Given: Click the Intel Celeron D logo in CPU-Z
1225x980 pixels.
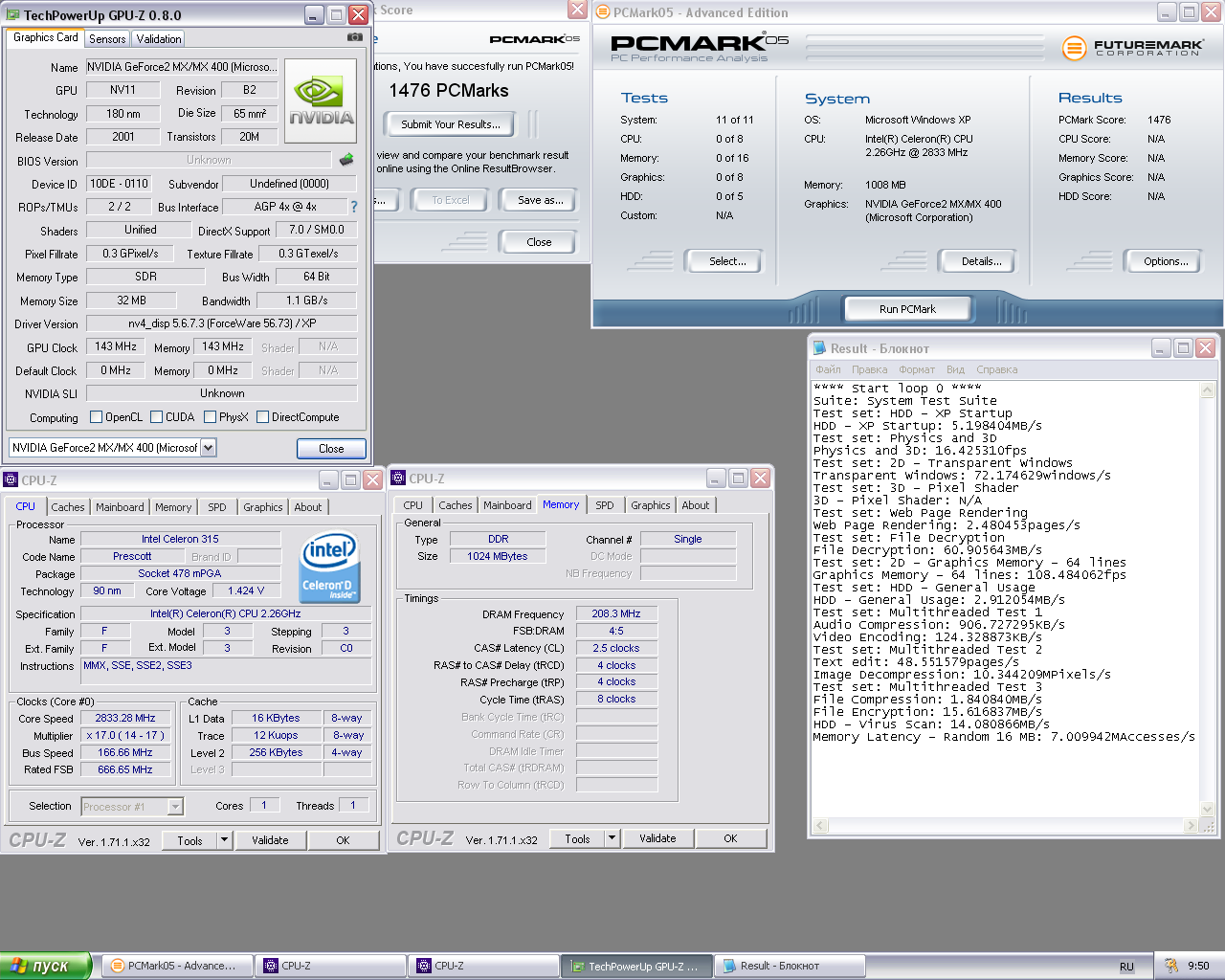Looking at the screenshot, I should pos(329,568).
